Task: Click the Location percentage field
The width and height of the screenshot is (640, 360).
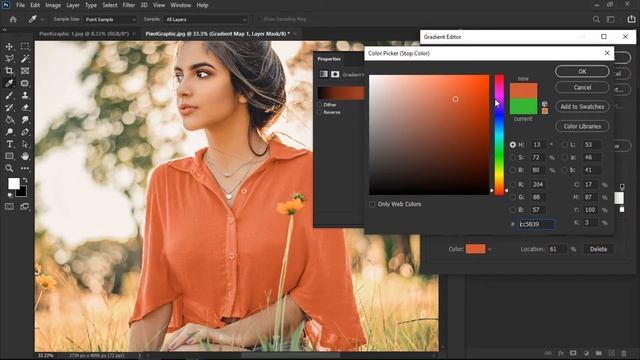Action: click(557, 249)
